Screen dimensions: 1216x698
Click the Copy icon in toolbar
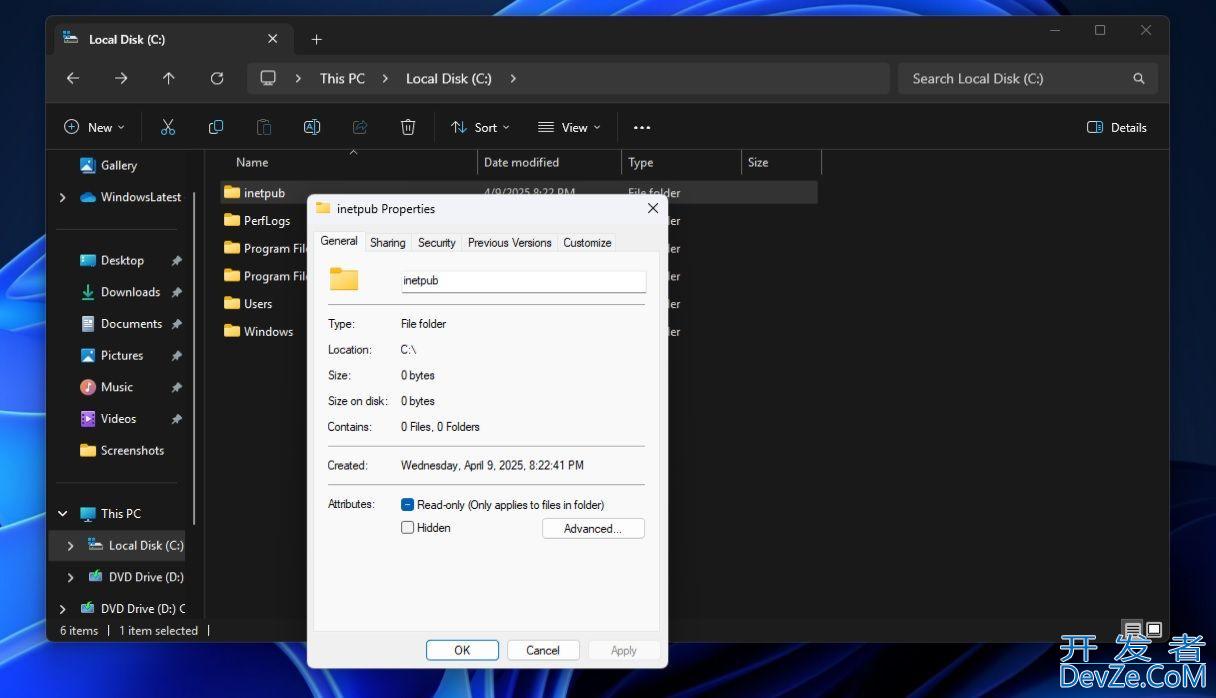(x=216, y=127)
